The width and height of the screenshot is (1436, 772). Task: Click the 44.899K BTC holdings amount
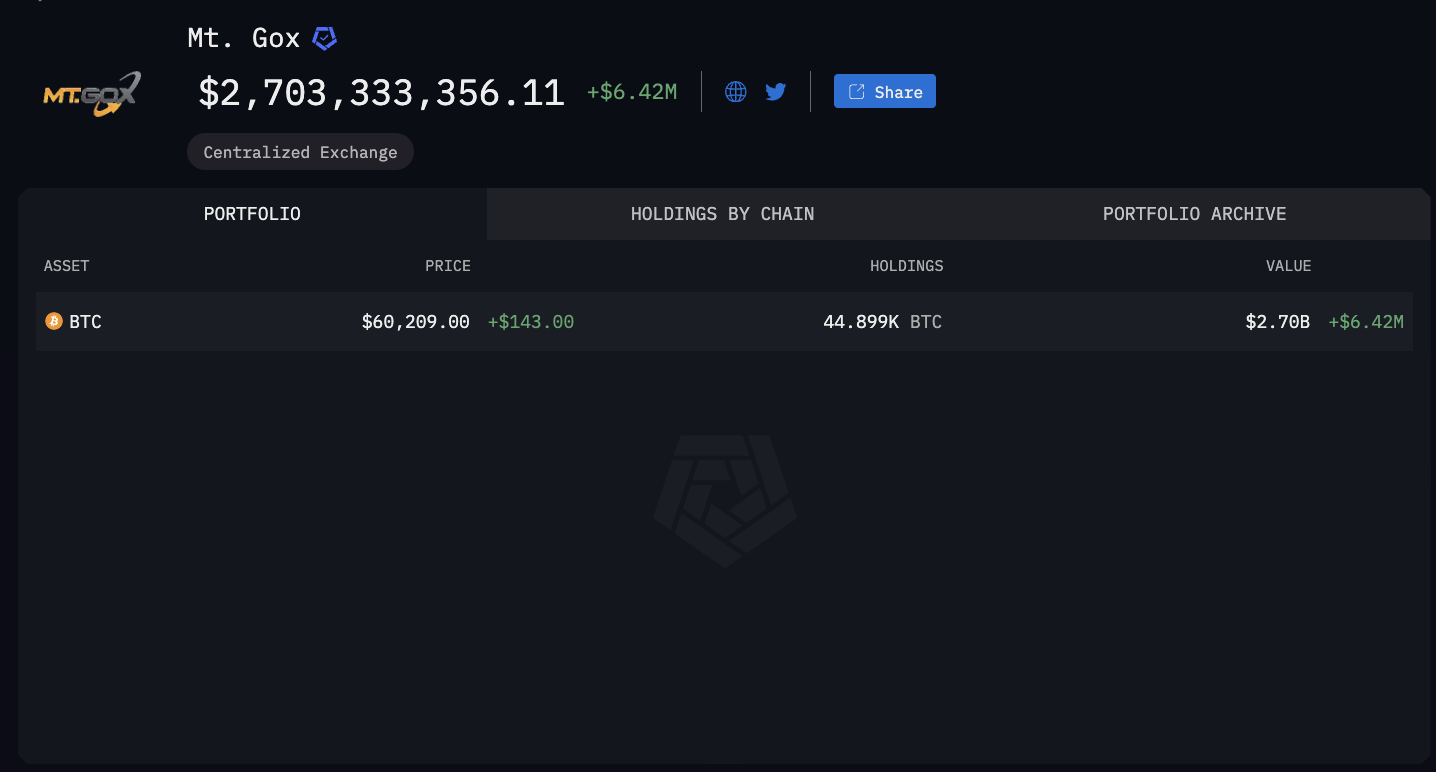click(x=861, y=322)
